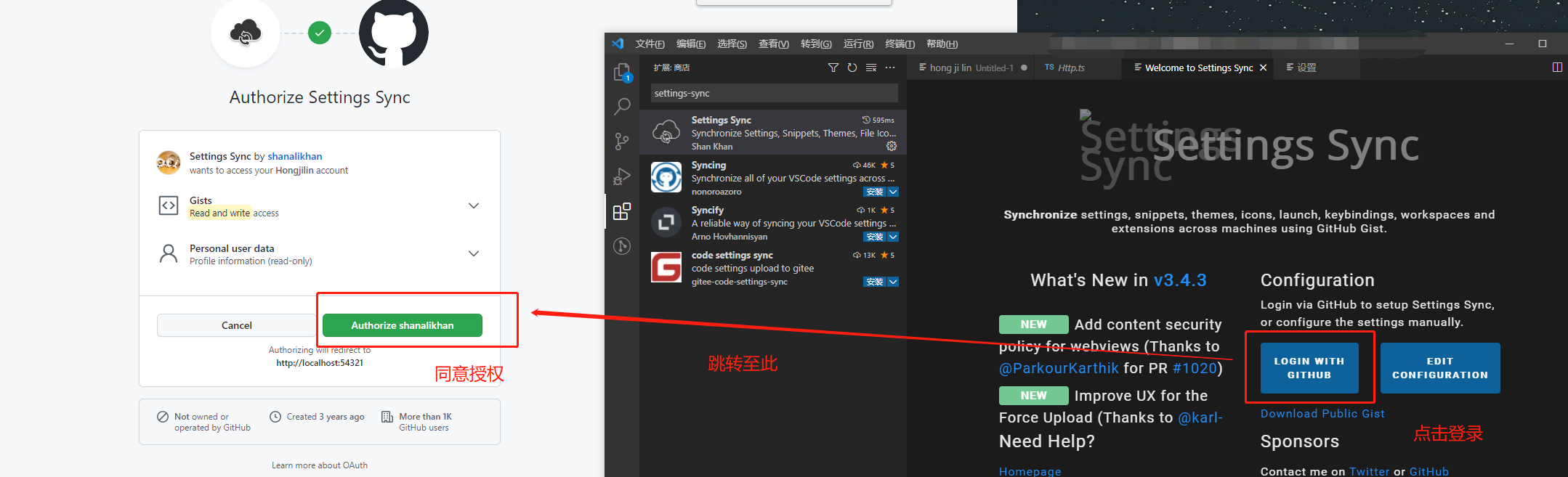Image resolution: width=1568 pixels, height=477 pixels.
Task: Click Authorize shanalikhan button
Action: [x=403, y=325]
